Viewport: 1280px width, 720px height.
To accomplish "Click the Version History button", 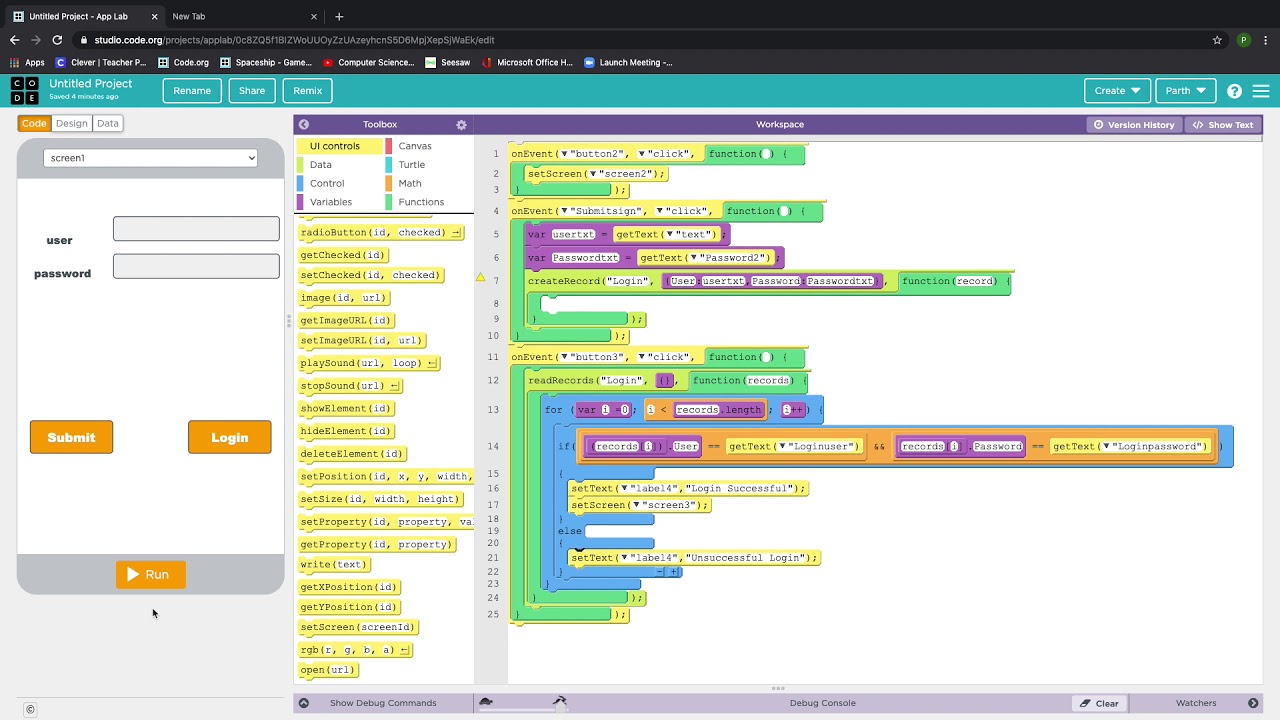I will point(1134,125).
